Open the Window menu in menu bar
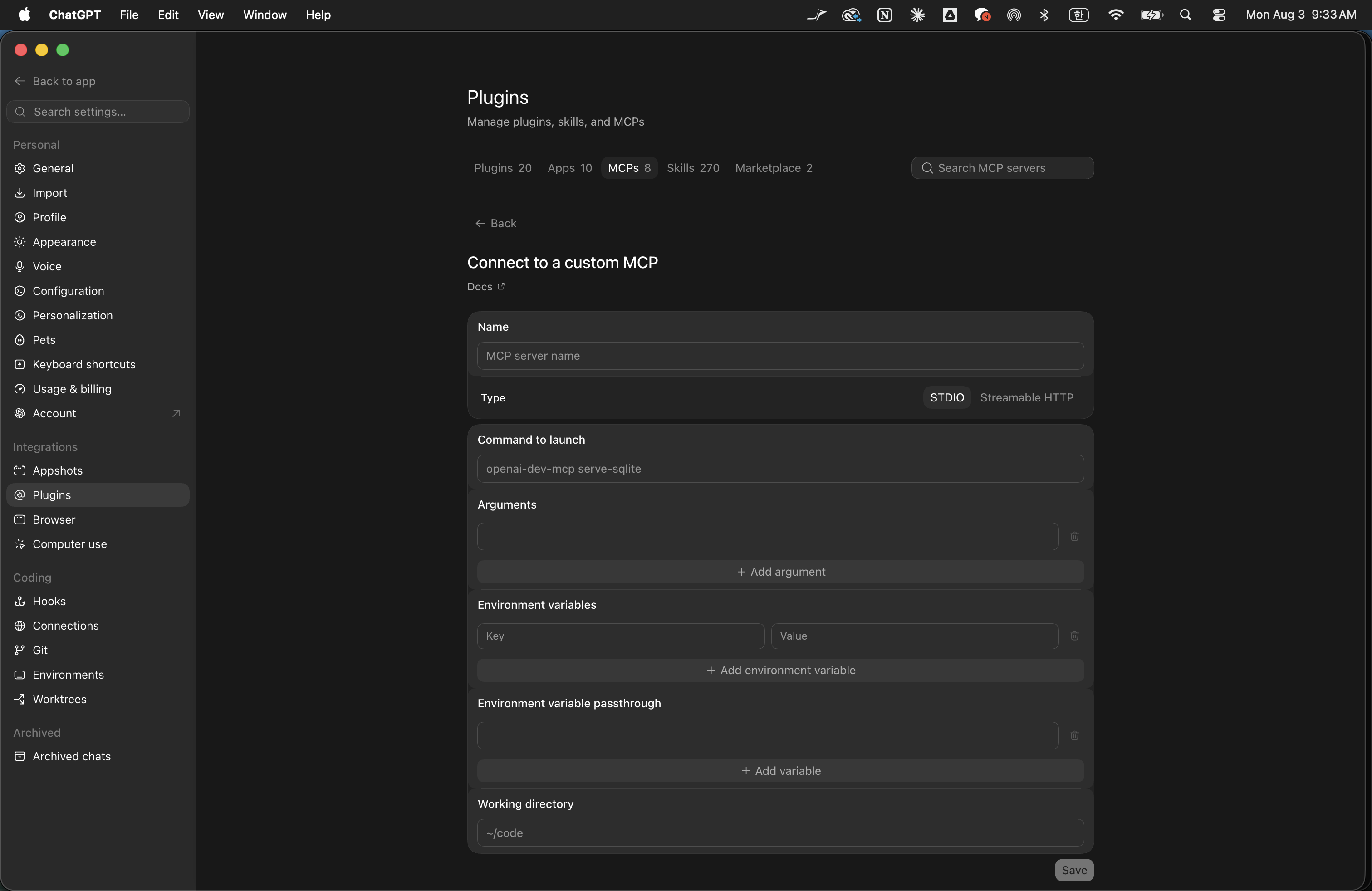 tap(265, 15)
